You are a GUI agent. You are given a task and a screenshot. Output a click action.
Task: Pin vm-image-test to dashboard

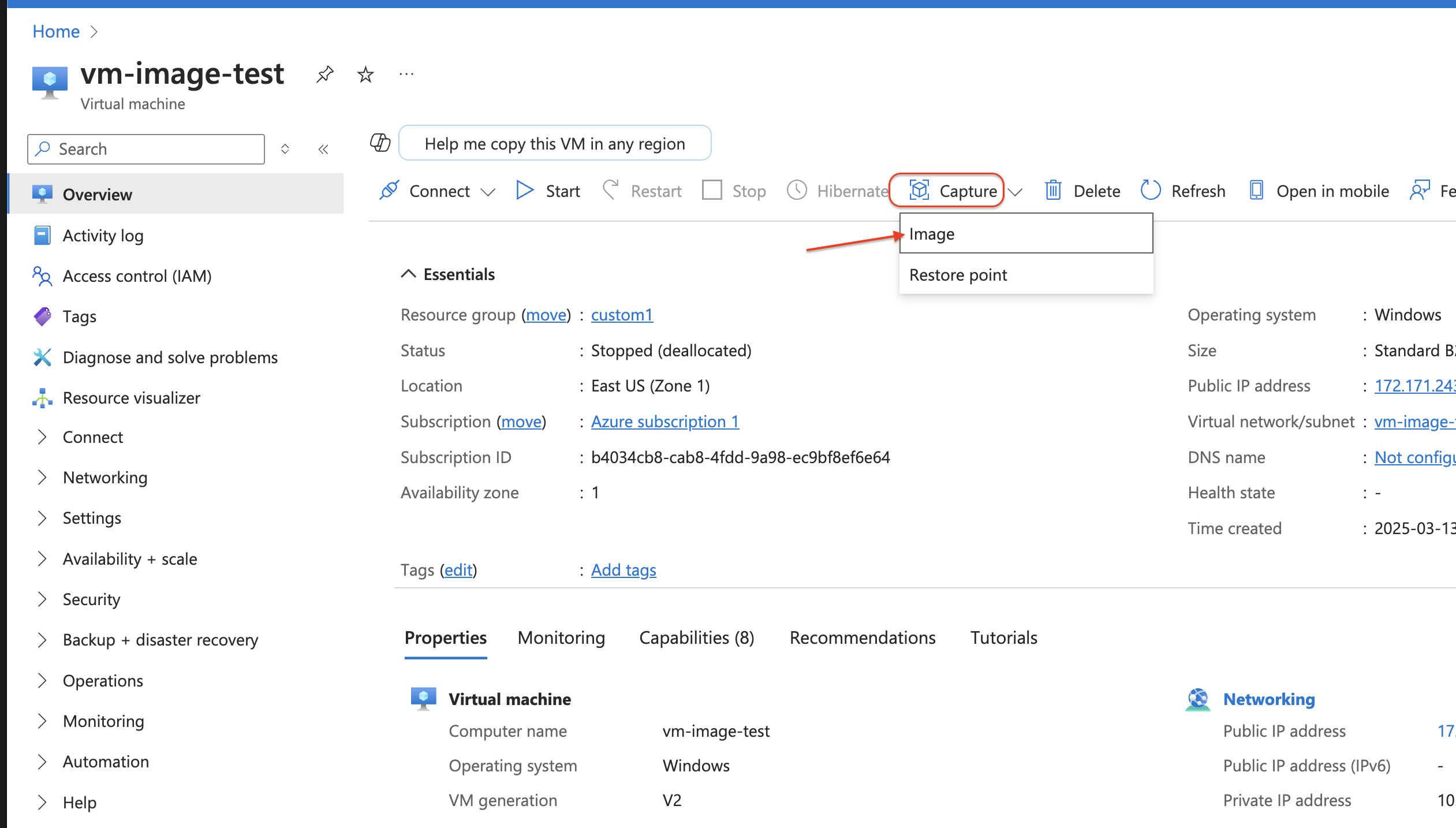[325, 74]
